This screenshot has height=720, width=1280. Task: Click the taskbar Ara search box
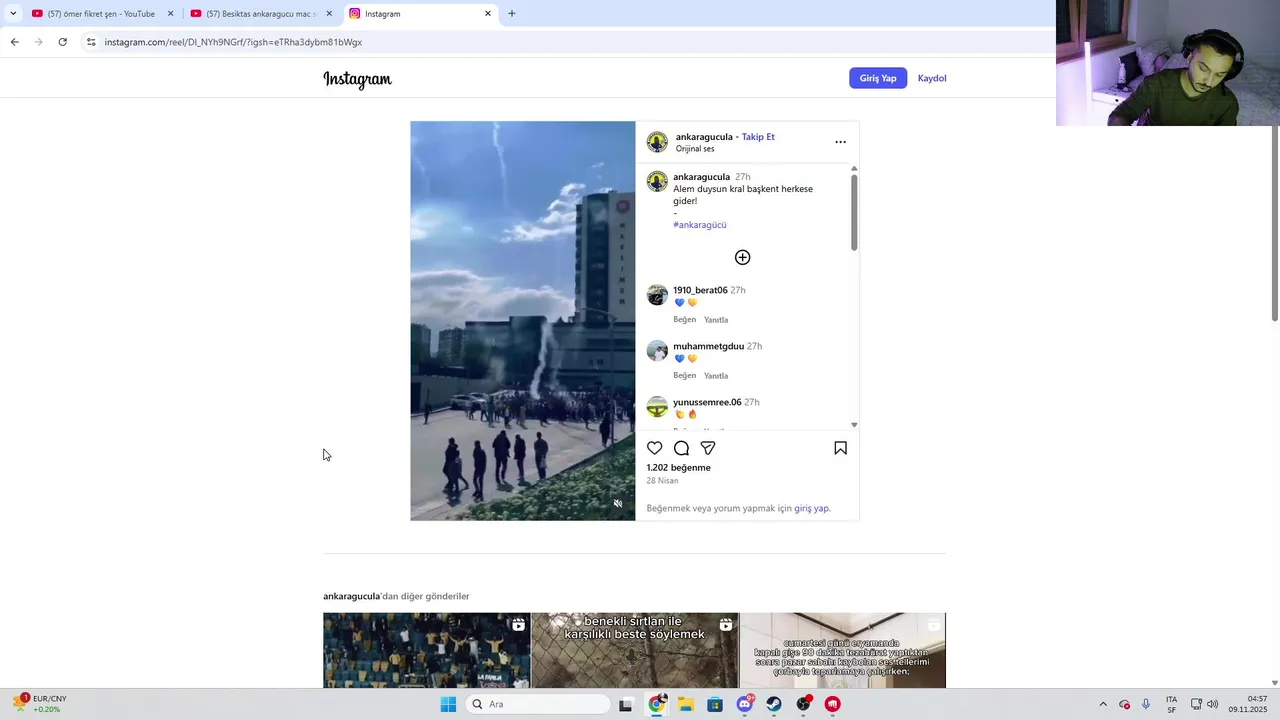[538, 704]
